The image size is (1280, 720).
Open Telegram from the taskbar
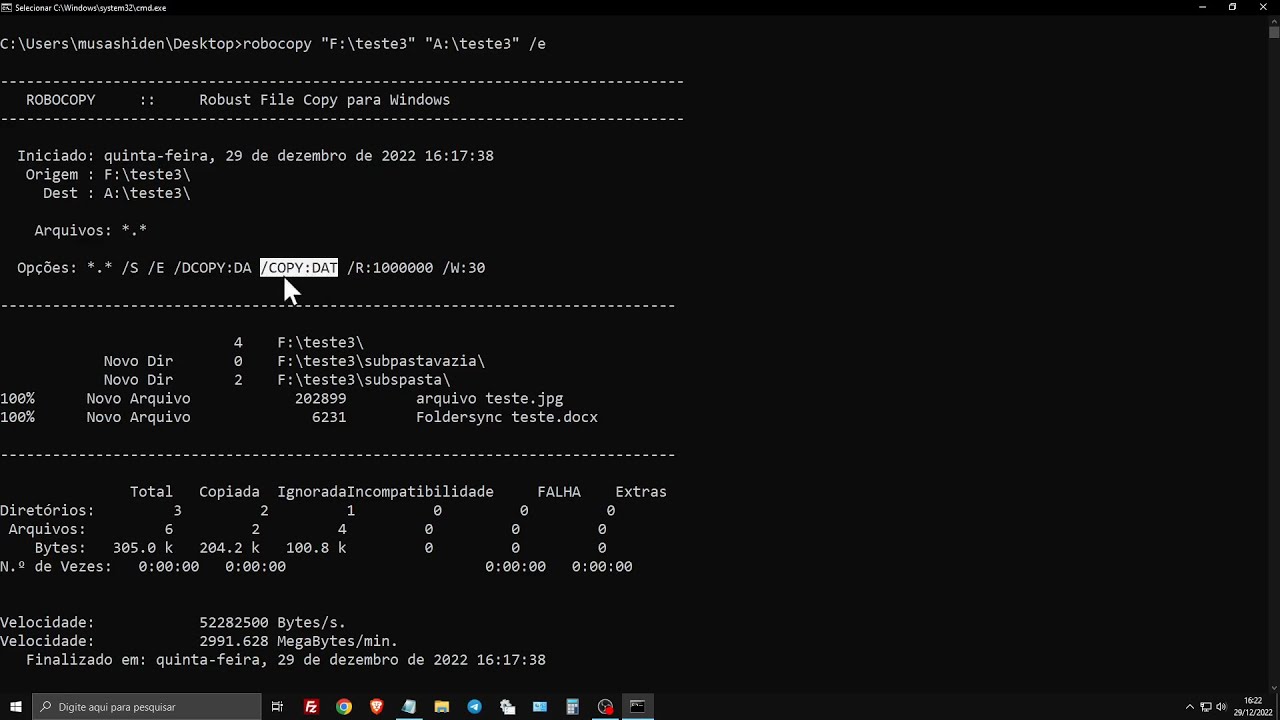474,707
